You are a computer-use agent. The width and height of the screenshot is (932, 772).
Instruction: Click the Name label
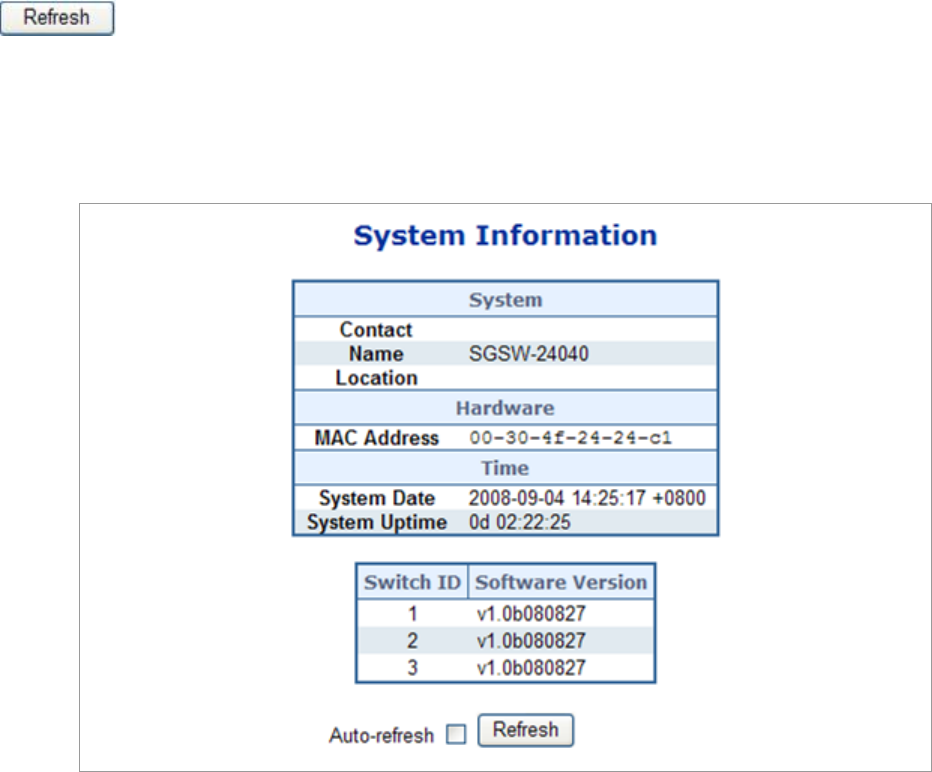point(376,354)
